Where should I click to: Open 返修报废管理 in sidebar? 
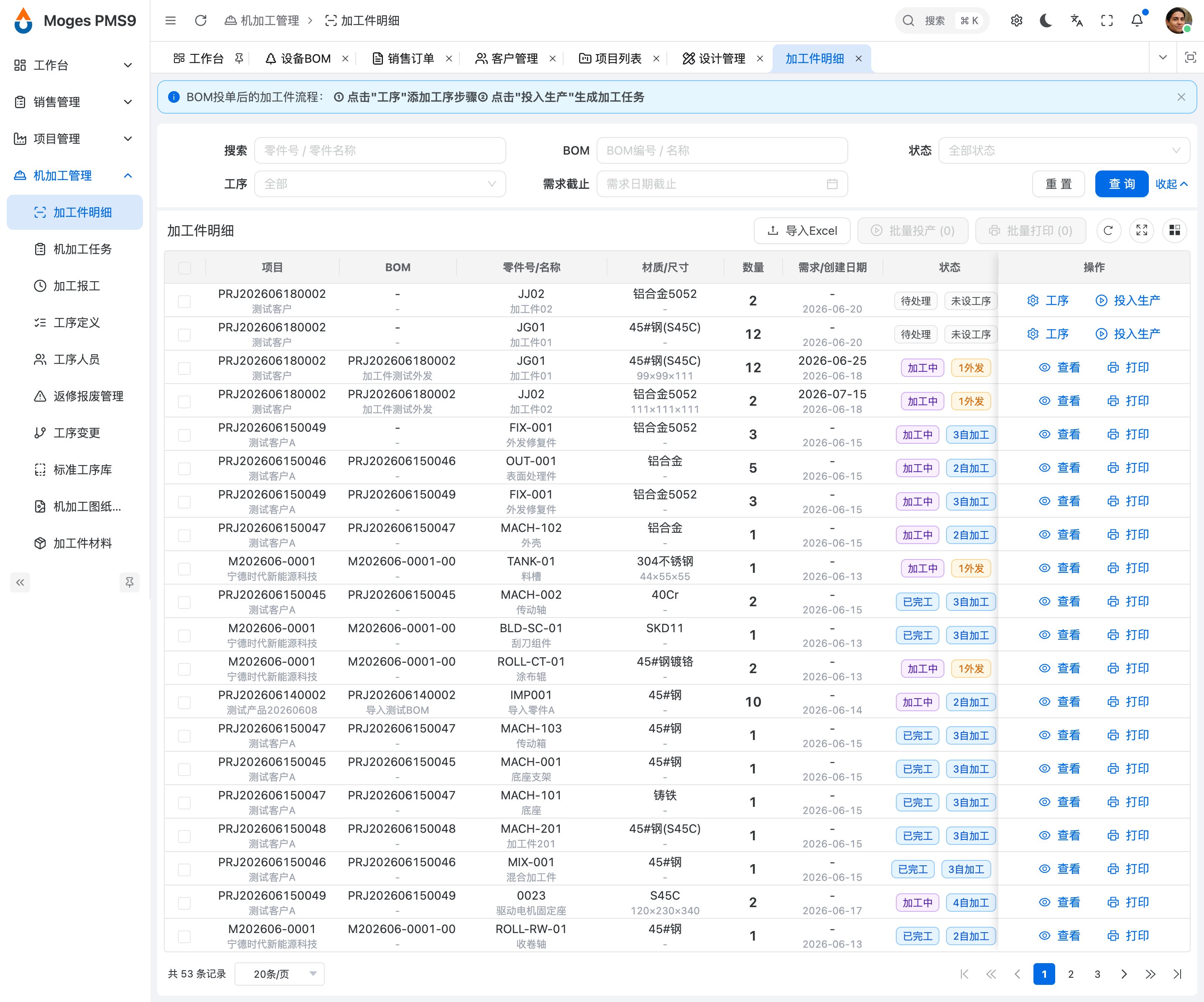coord(74,396)
